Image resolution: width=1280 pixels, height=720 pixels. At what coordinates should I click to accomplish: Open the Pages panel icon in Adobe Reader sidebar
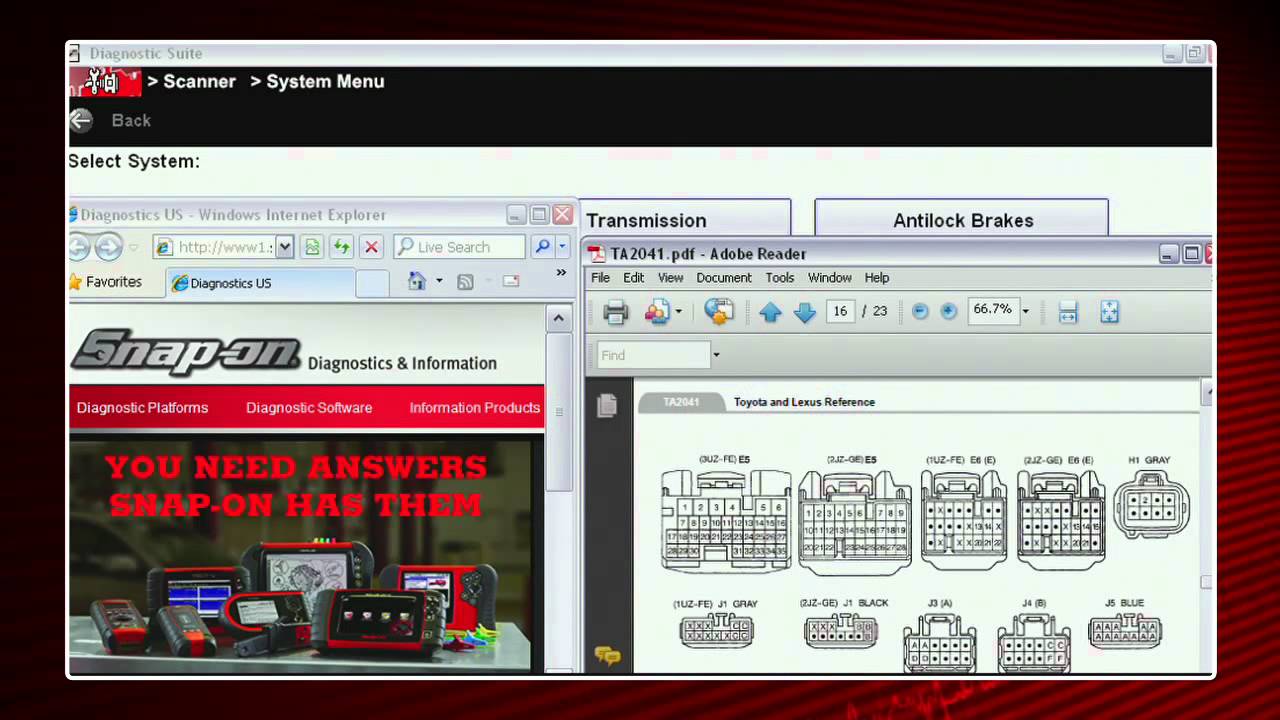[607, 405]
